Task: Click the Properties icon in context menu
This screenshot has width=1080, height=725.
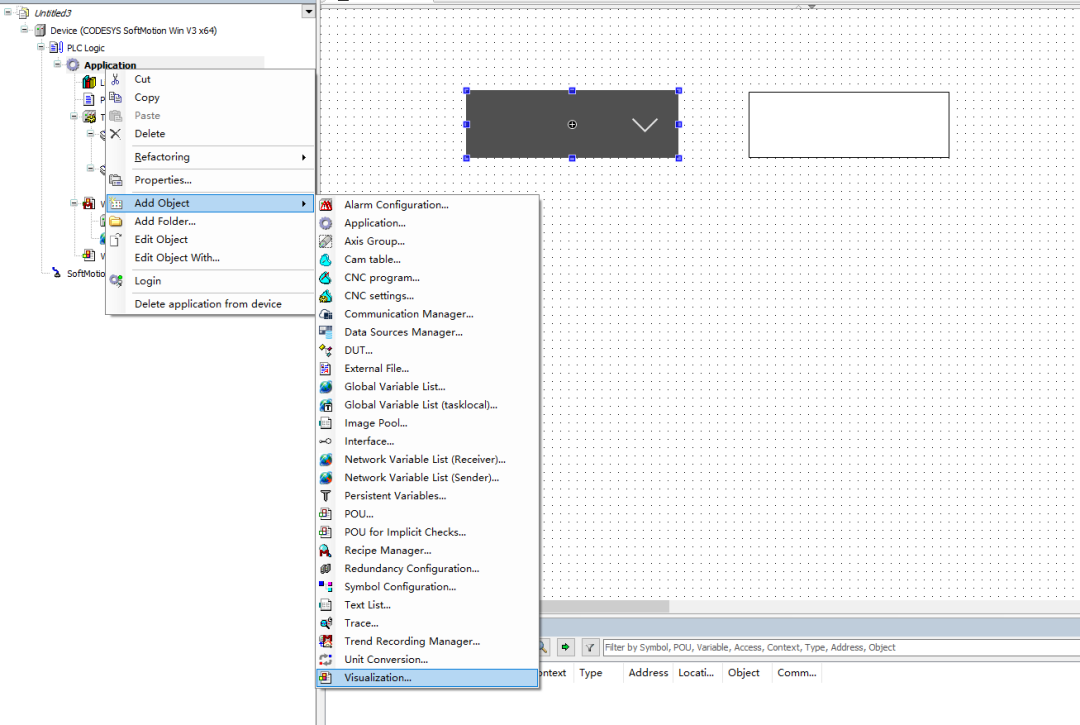Action: [x=116, y=180]
